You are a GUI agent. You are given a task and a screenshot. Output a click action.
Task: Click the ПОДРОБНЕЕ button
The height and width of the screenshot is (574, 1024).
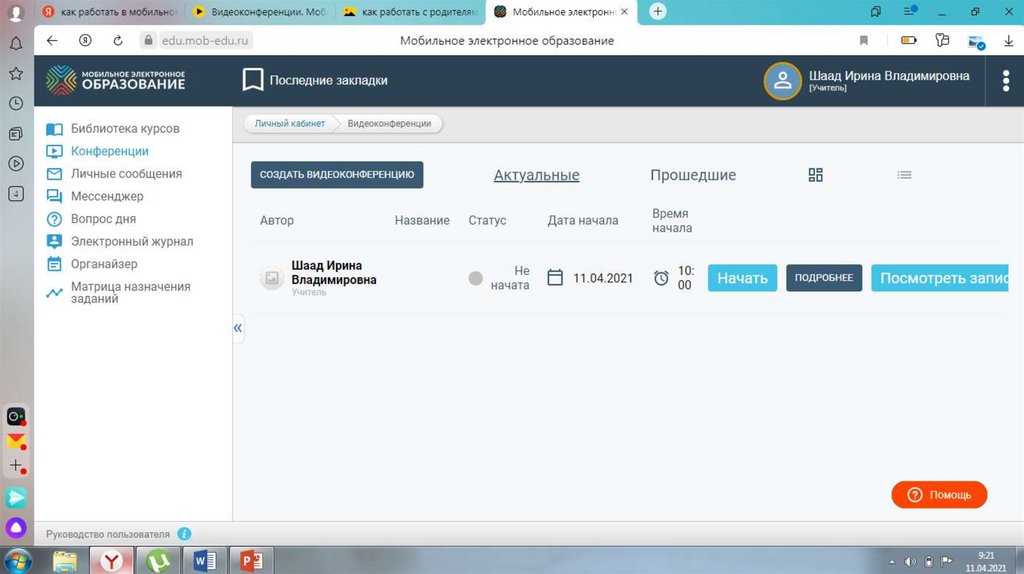coord(824,278)
